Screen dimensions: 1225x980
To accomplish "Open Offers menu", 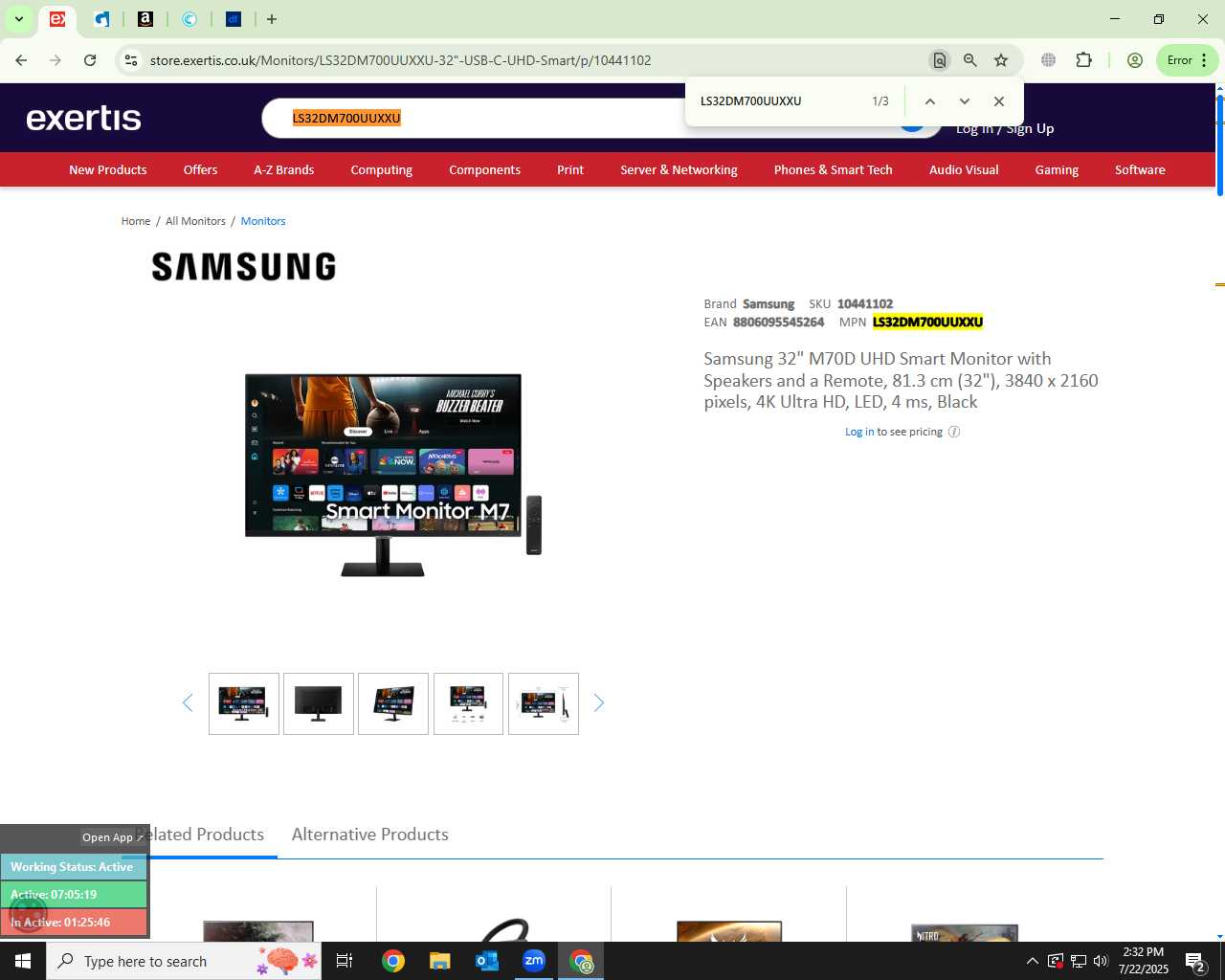I will 200,169.
